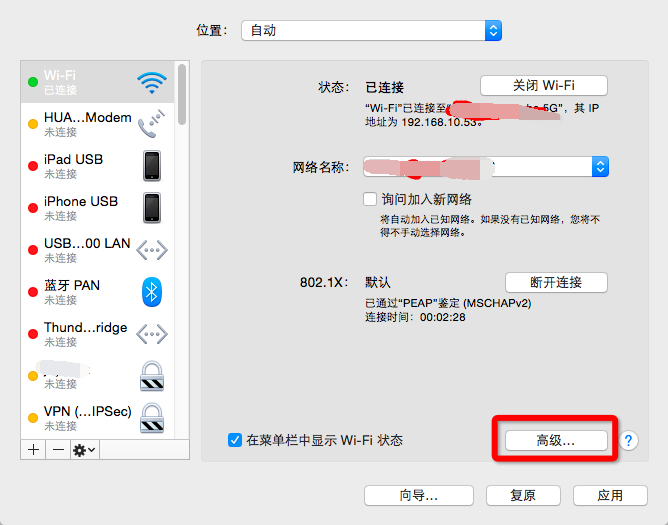Screen dimensions: 668x525
Task: Click the VPN (IPSec) padlock icon
Action: 152,417
